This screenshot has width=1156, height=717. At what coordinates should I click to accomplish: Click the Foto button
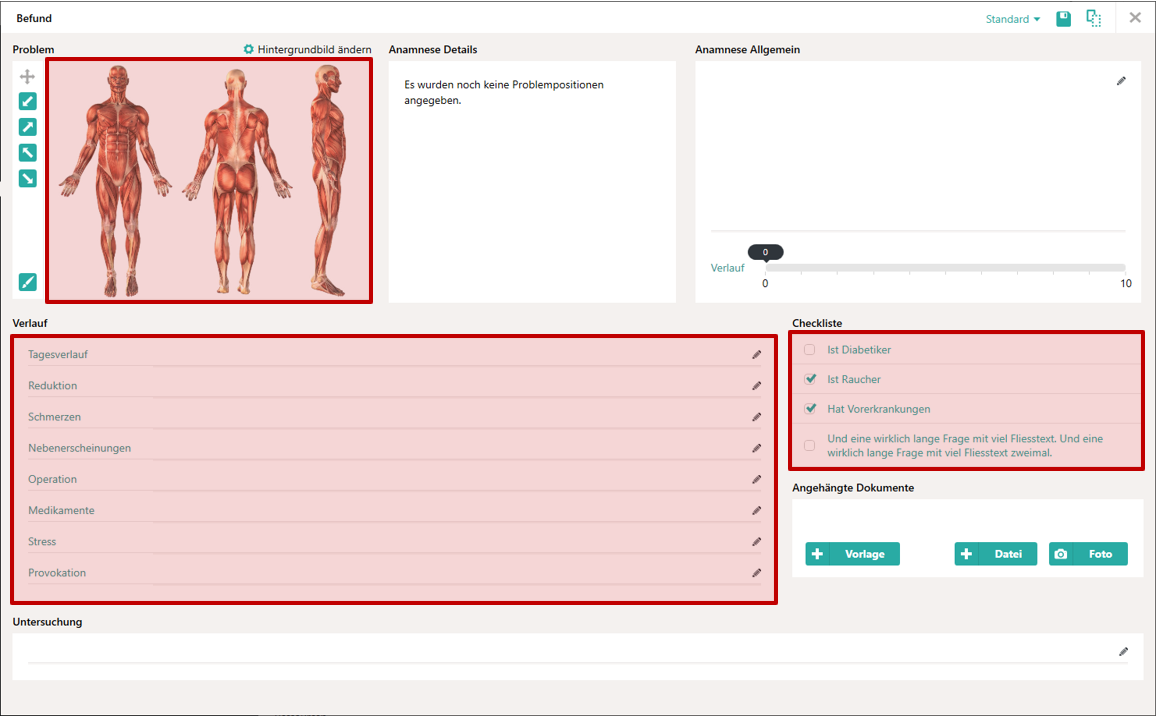(x=1088, y=554)
